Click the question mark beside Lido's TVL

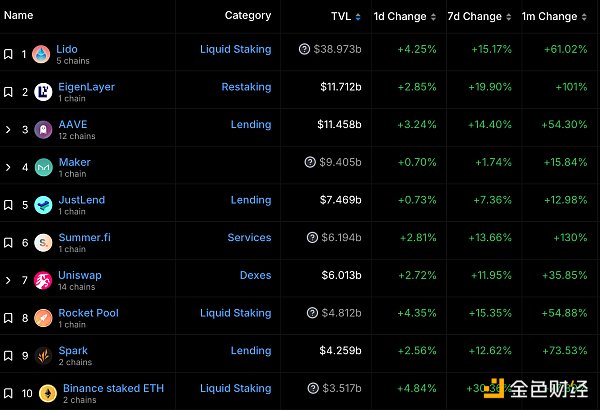304,49
